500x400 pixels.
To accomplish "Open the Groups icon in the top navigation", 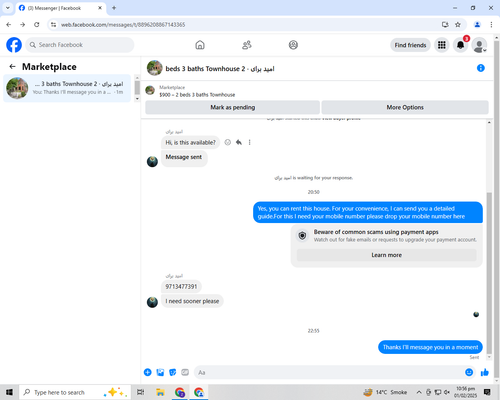I will coord(293,45).
